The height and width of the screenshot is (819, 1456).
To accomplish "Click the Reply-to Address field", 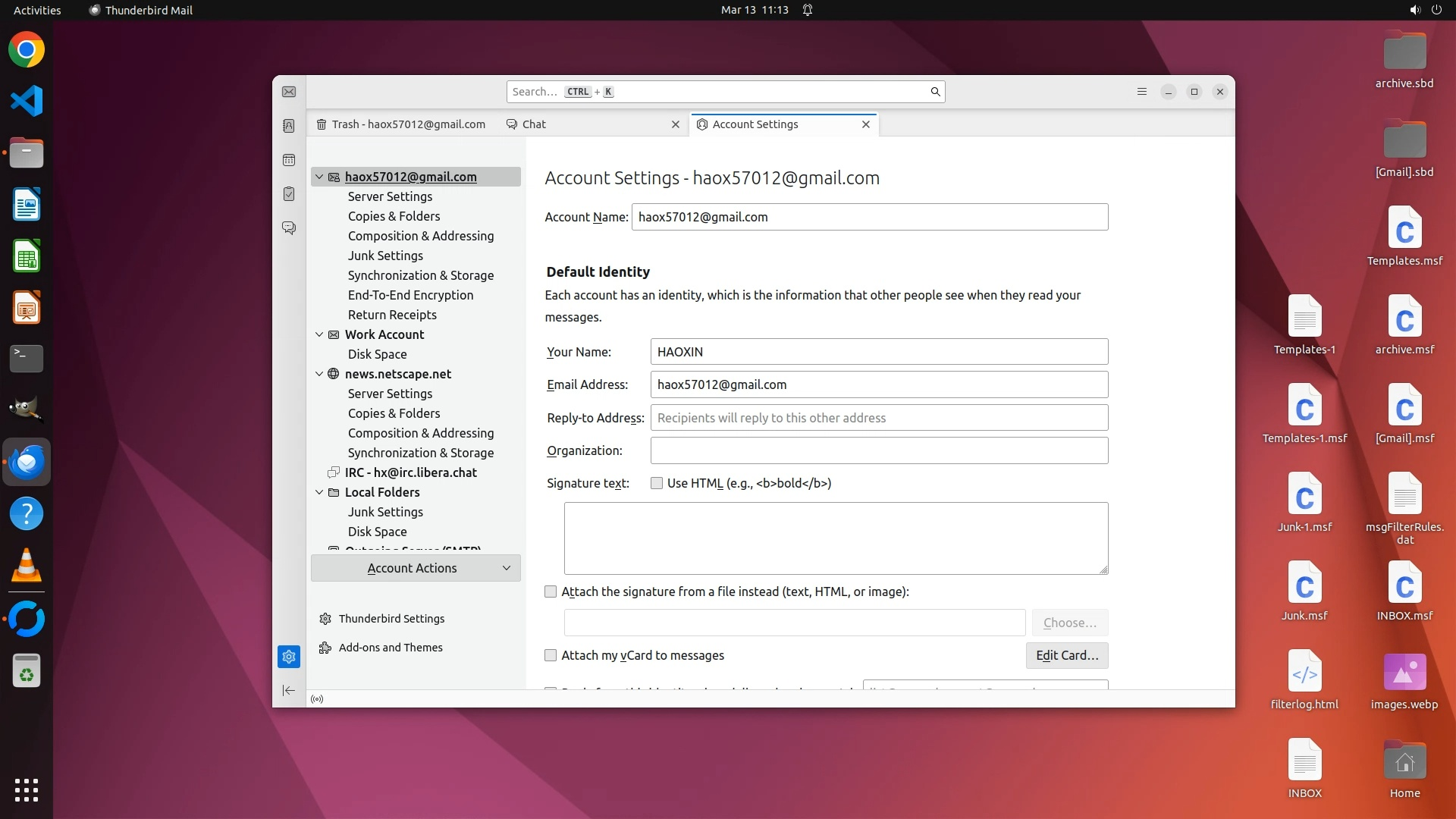I will pyautogui.click(x=878, y=418).
